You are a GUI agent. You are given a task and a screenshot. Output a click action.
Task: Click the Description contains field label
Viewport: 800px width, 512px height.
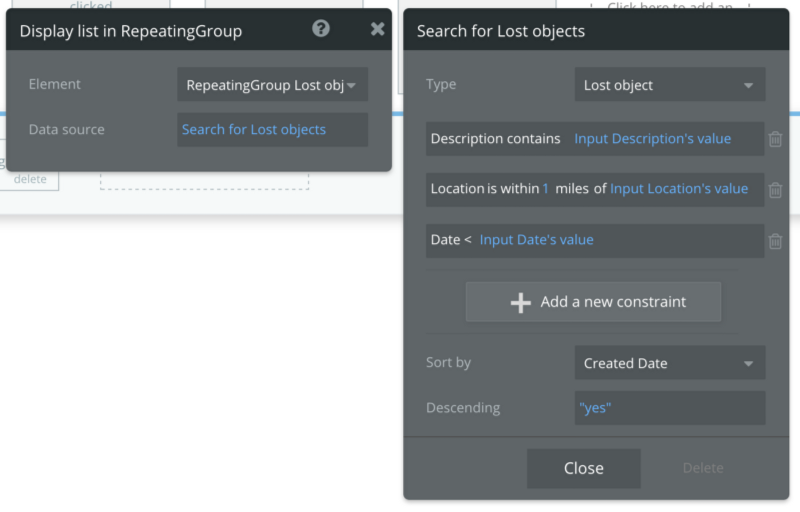point(495,139)
